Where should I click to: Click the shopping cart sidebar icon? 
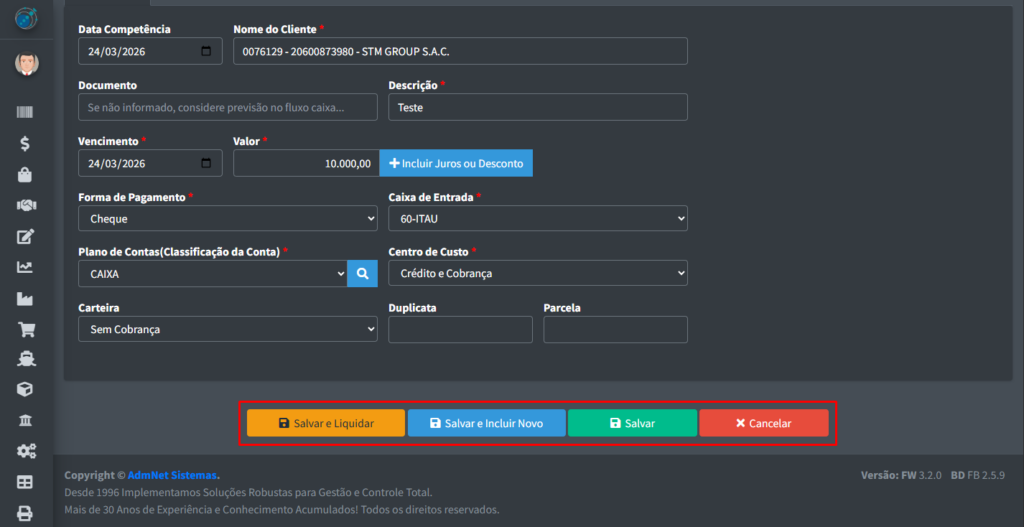click(25, 329)
